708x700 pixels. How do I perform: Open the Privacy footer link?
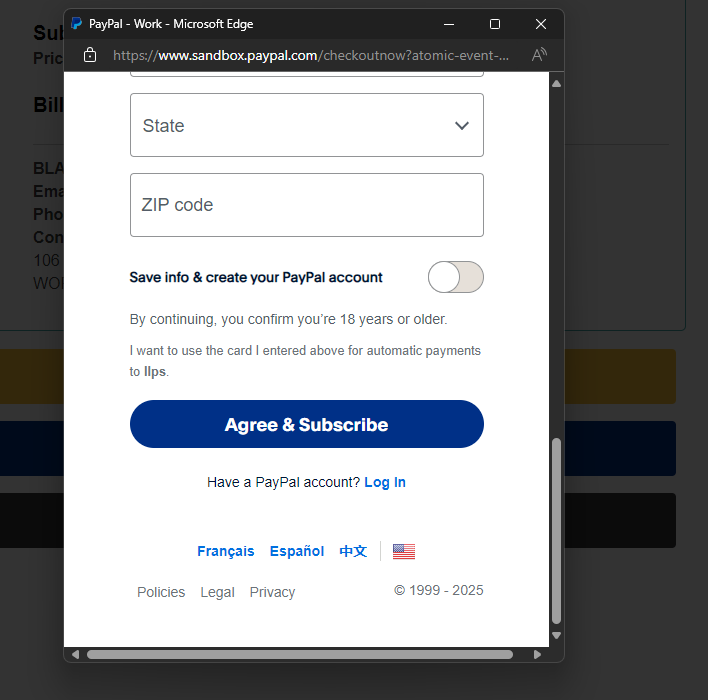(272, 592)
